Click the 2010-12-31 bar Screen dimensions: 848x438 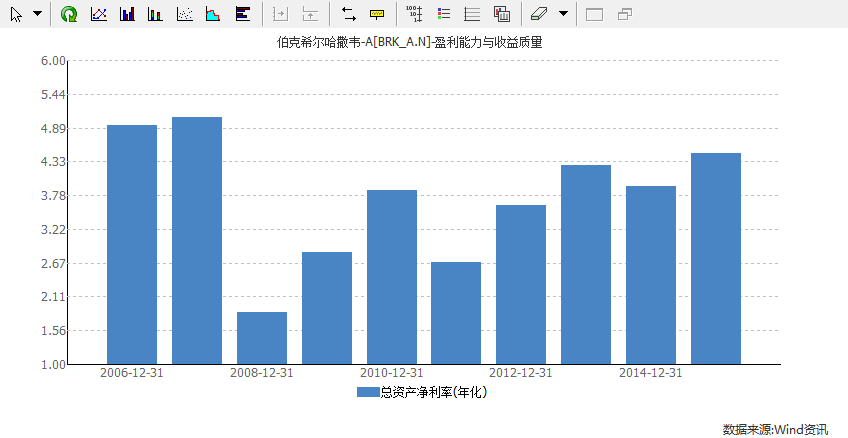392,277
